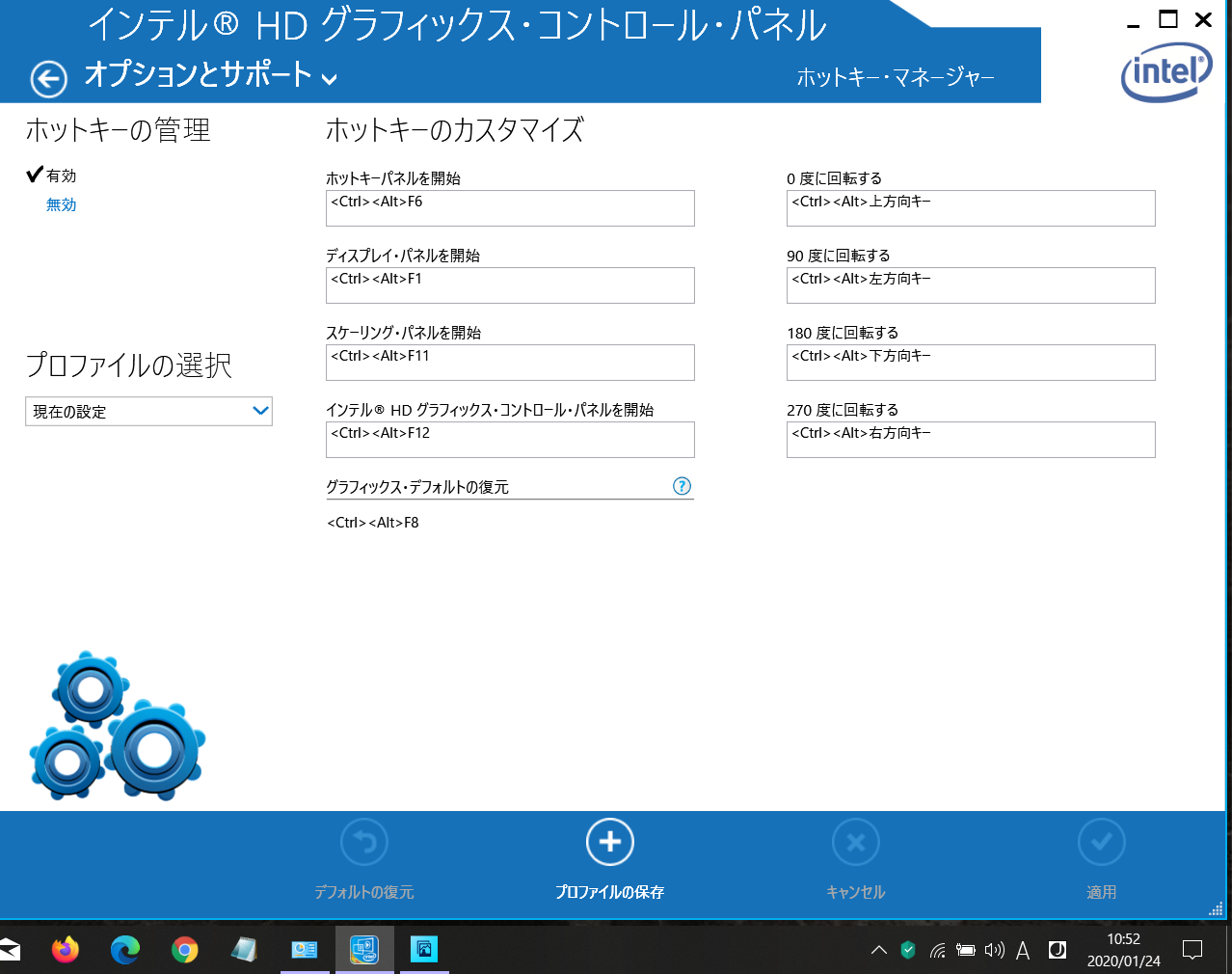The image size is (1232, 974).
Task: Click the 適用 checkmark icon
Action: click(x=1102, y=842)
